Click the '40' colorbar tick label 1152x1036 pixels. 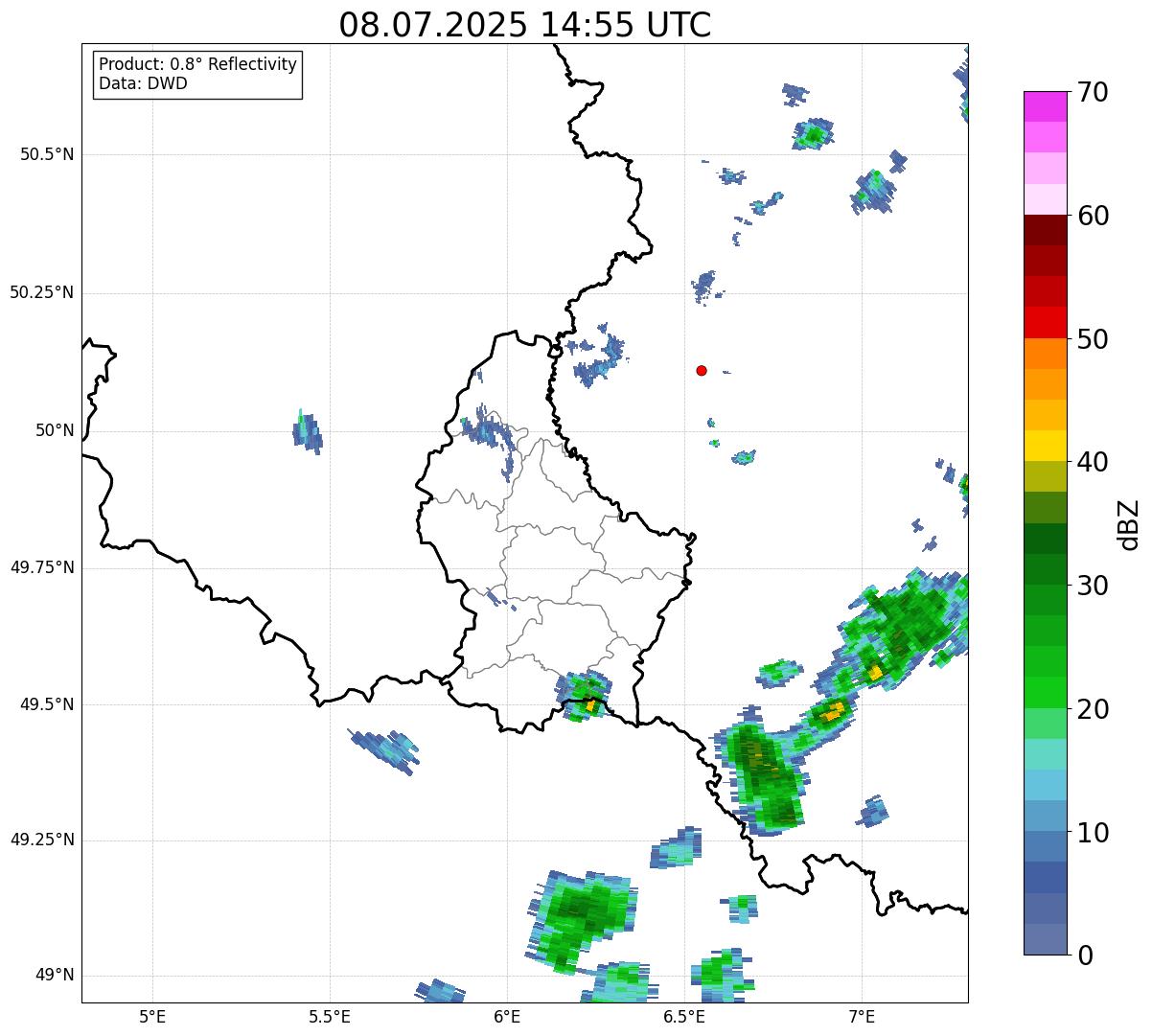pyautogui.click(x=1093, y=462)
